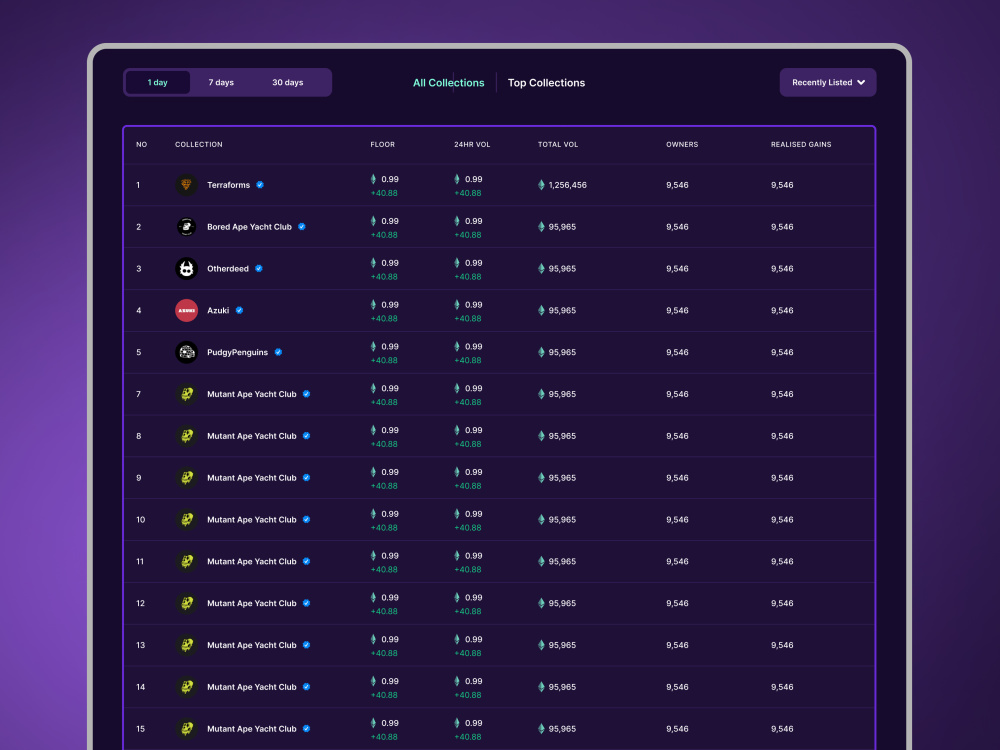Click row number 14
This screenshot has width=1000, height=750.
(140, 687)
